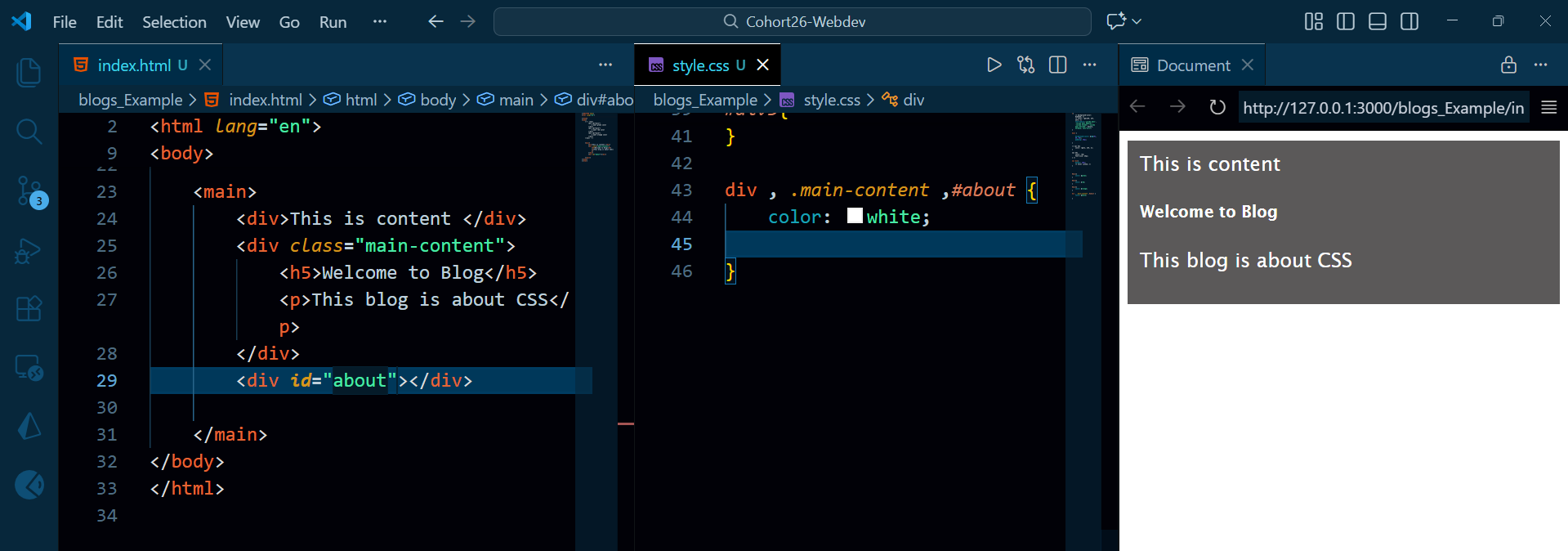Close the Document preview tab

click(1247, 65)
